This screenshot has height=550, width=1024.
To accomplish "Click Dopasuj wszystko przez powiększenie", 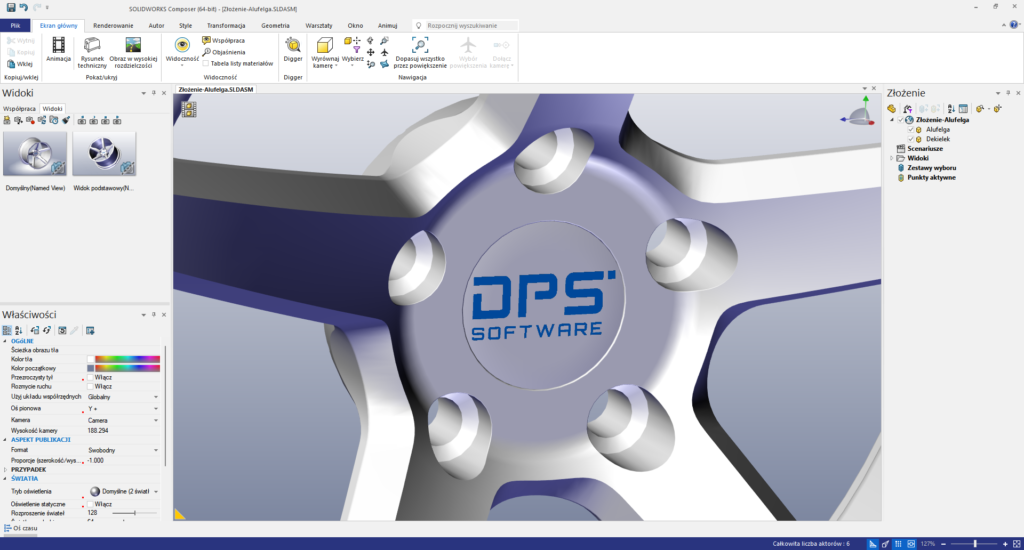I will coord(420,45).
